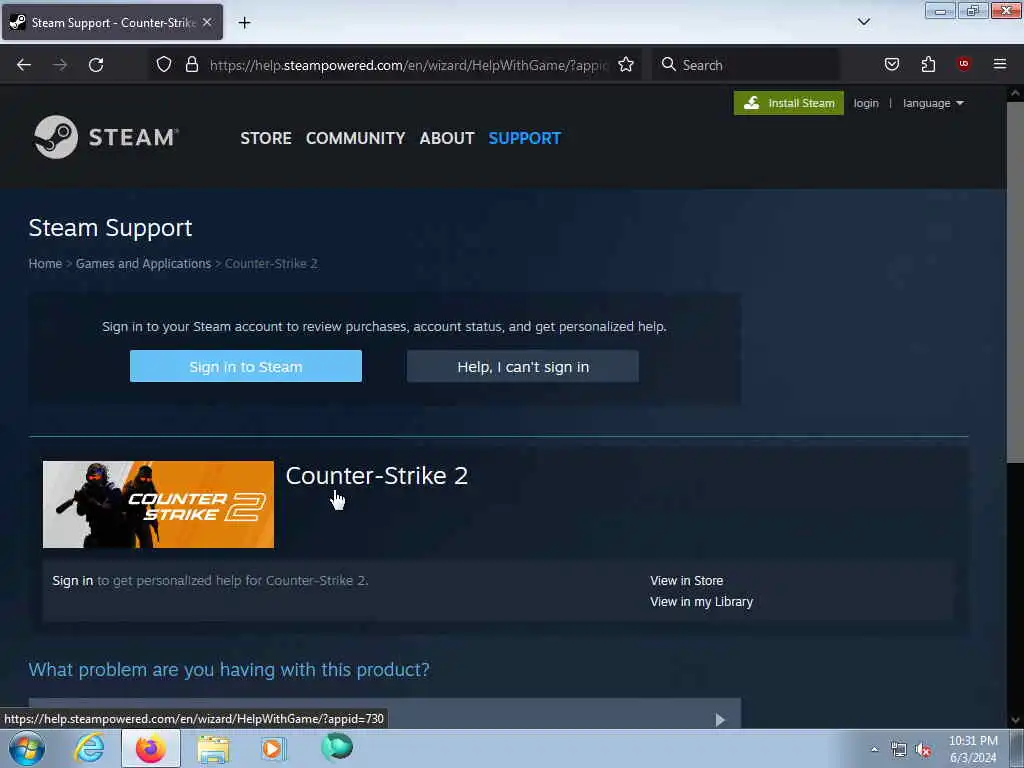This screenshot has width=1024, height=768.
Task: Click the taskbar clock and date
Action: pyautogui.click(x=973, y=749)
